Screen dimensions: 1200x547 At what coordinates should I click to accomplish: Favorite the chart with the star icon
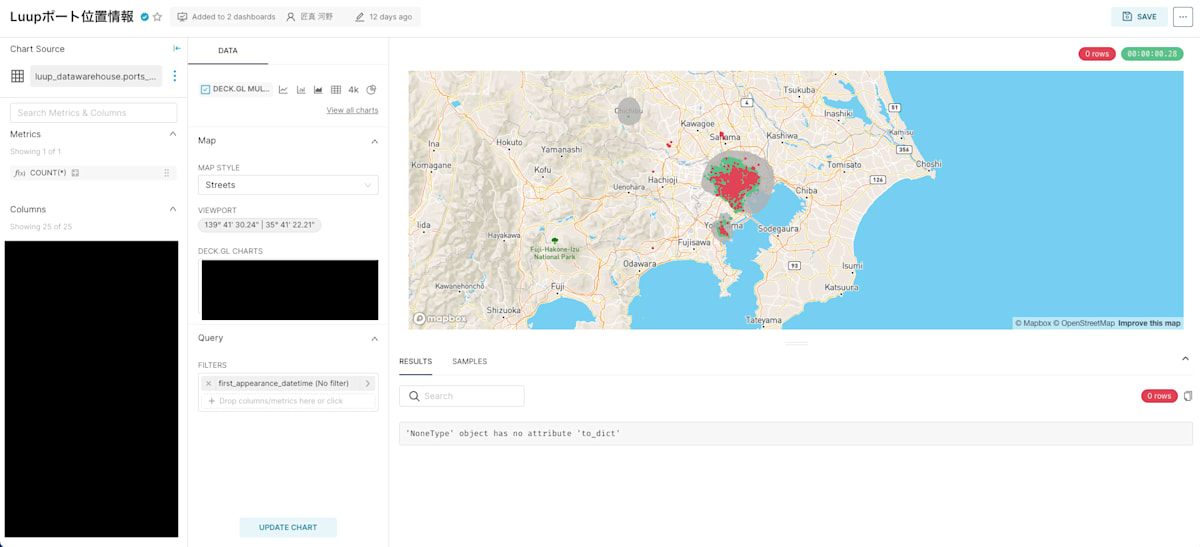[157, 17]
